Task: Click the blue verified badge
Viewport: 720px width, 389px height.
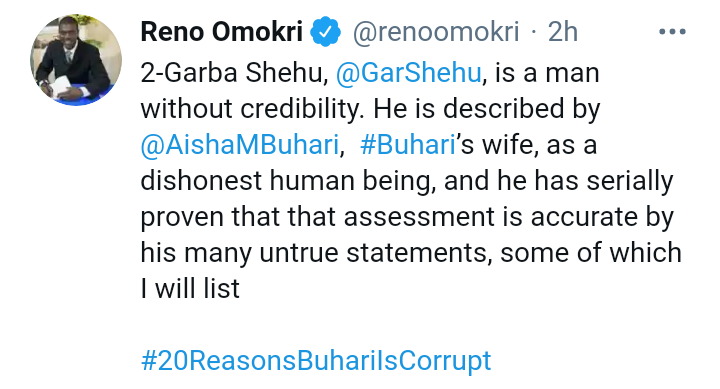Action: click(x=326, y=32)
